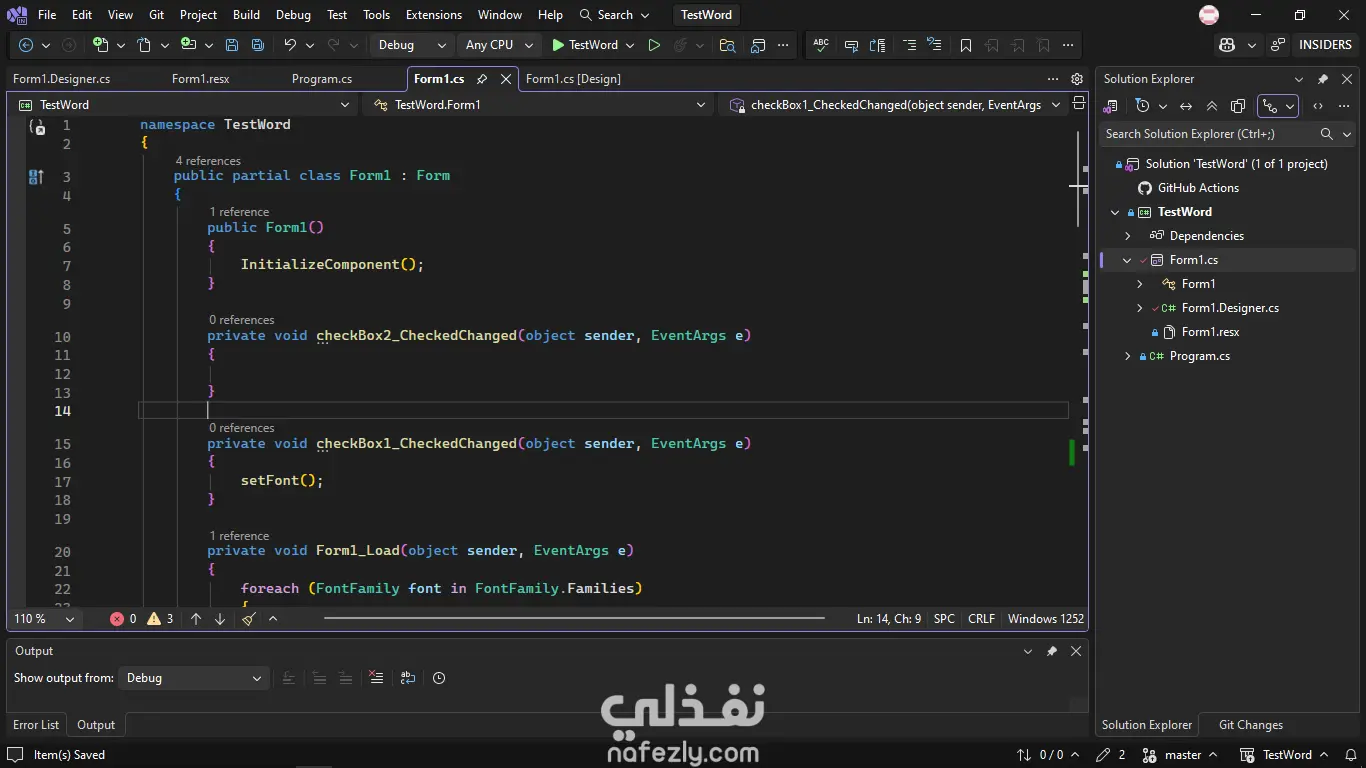The image size is (1366, 768).
Task: Clear all output in Output panel
Action: tap(376, 678)
